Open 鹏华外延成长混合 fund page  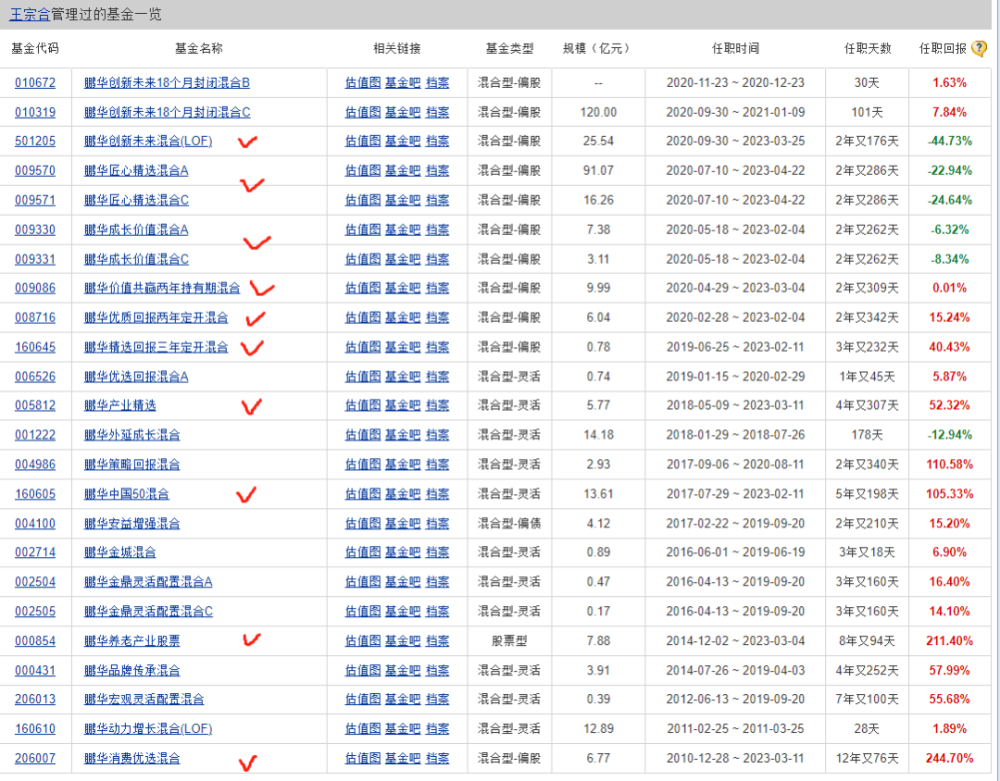(132, 435)
